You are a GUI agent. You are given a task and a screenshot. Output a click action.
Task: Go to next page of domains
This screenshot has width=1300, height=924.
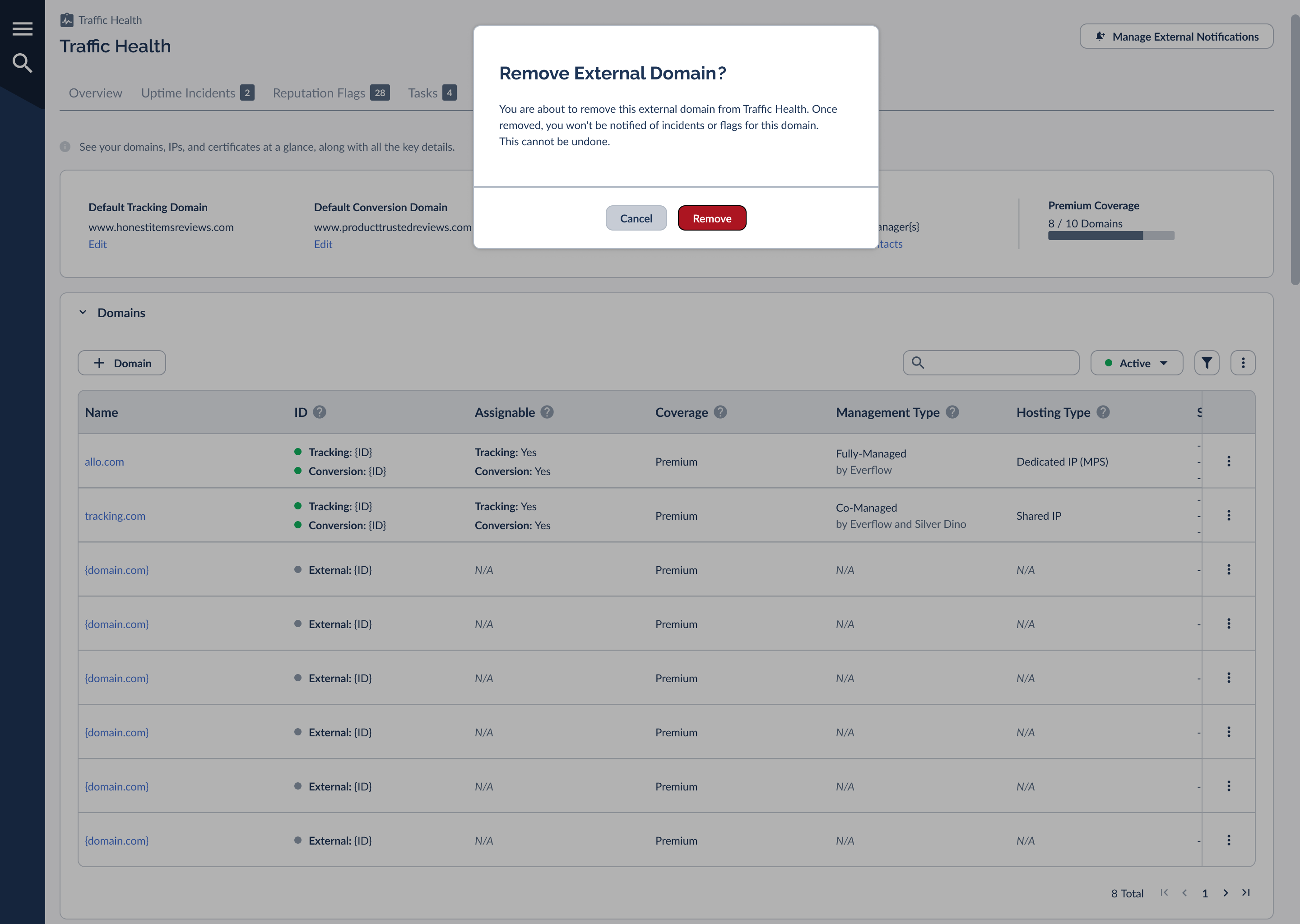[x=1226, y=893]
